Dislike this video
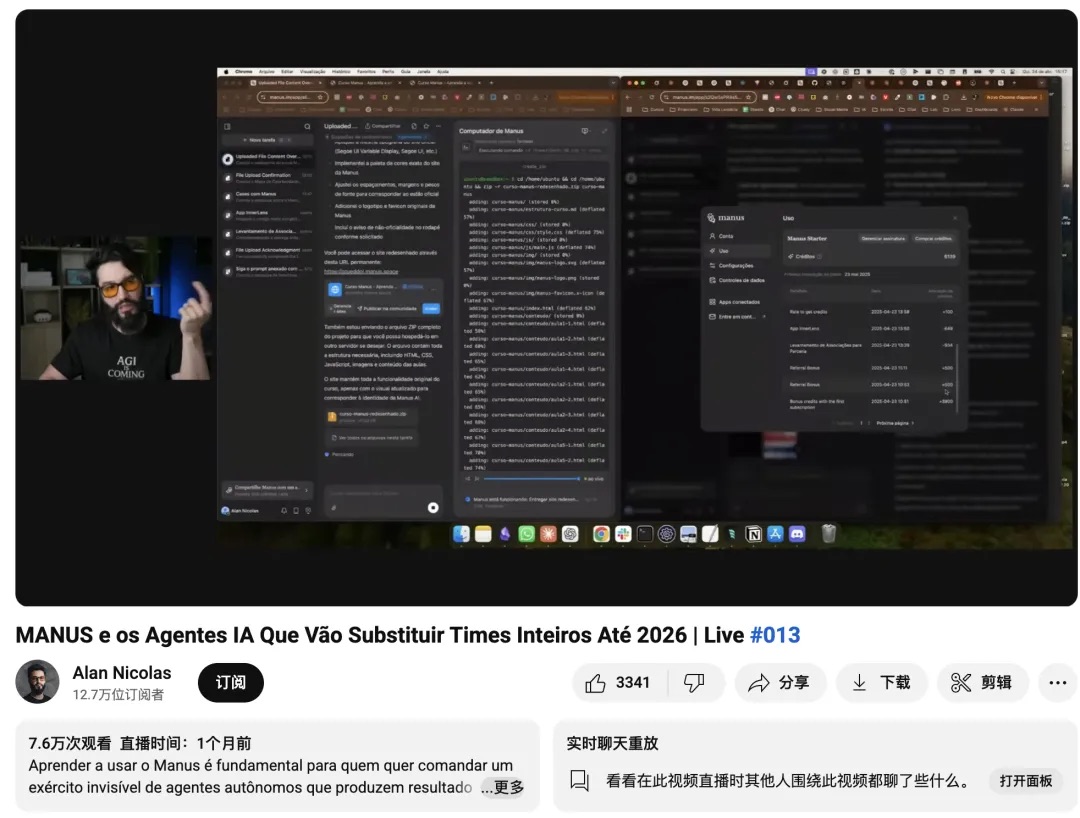Image resolution: width=1080 pixels, height=818 pixels. (x=694, y=682)
